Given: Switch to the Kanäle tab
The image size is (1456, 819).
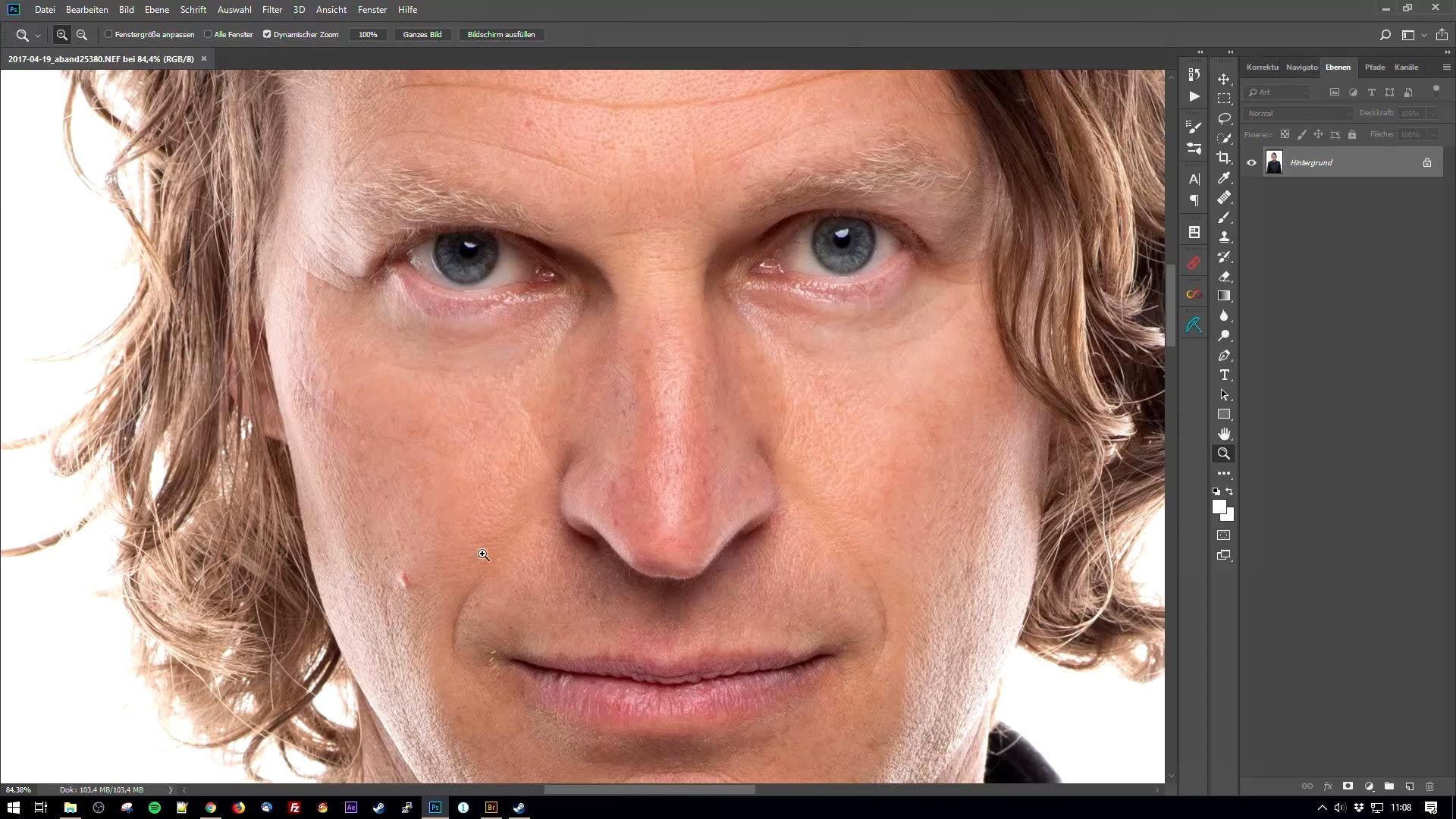Looking at the screenshot, I should [x=1405, y=67].
